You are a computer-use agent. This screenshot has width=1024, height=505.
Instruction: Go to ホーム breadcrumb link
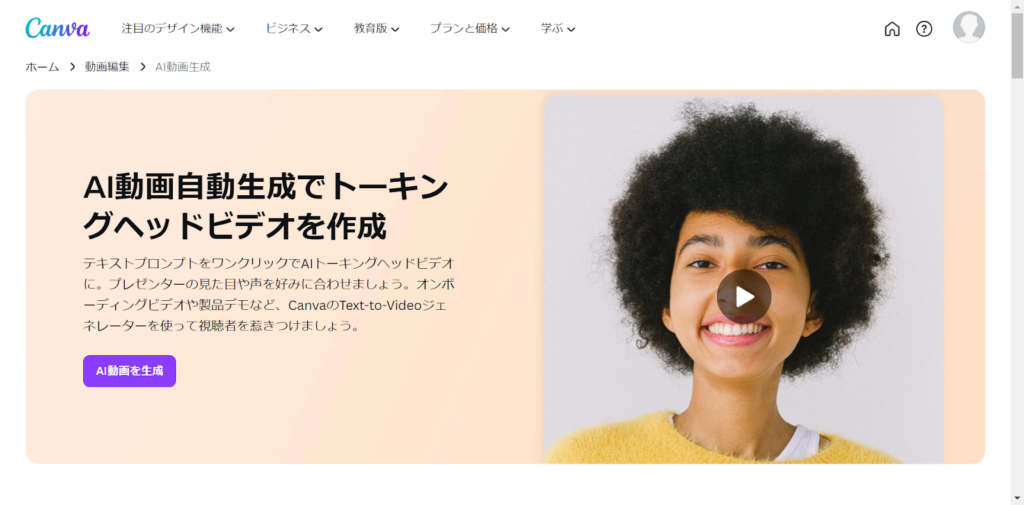tap(42, 67)
